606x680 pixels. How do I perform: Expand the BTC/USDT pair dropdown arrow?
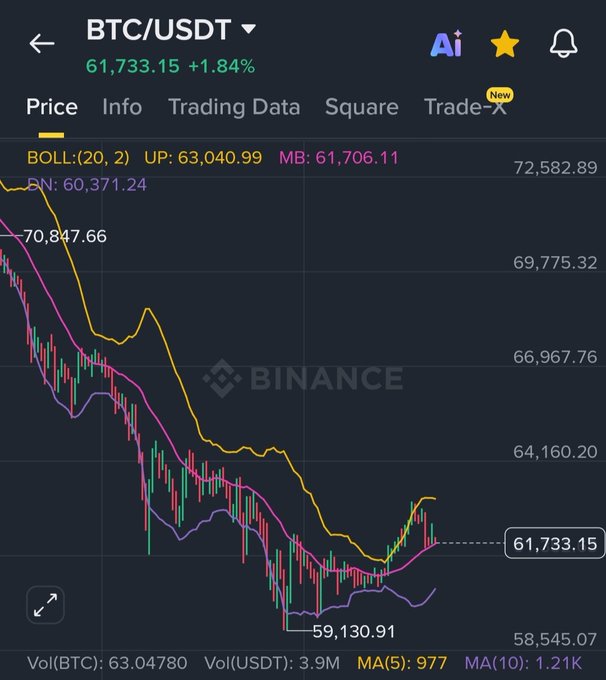[249, 29]
